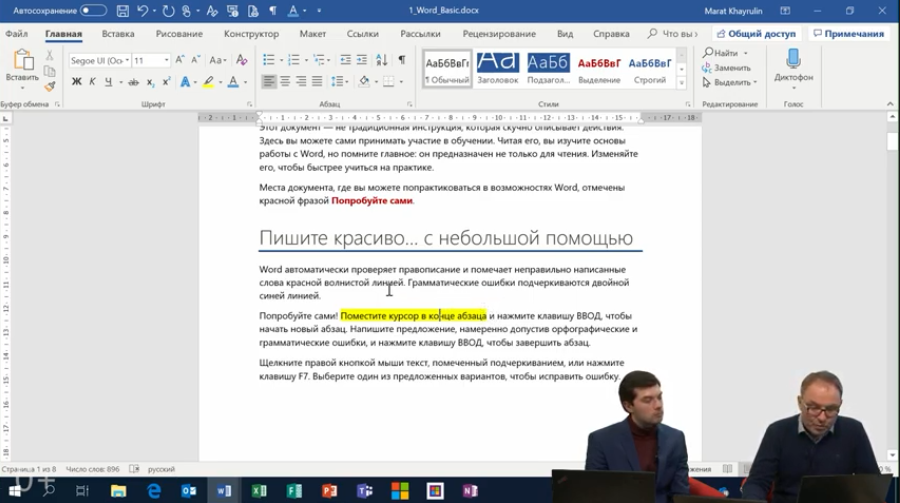Toggle superscript formatting
This screenshot has width=900, height=503.
(166, 82)
